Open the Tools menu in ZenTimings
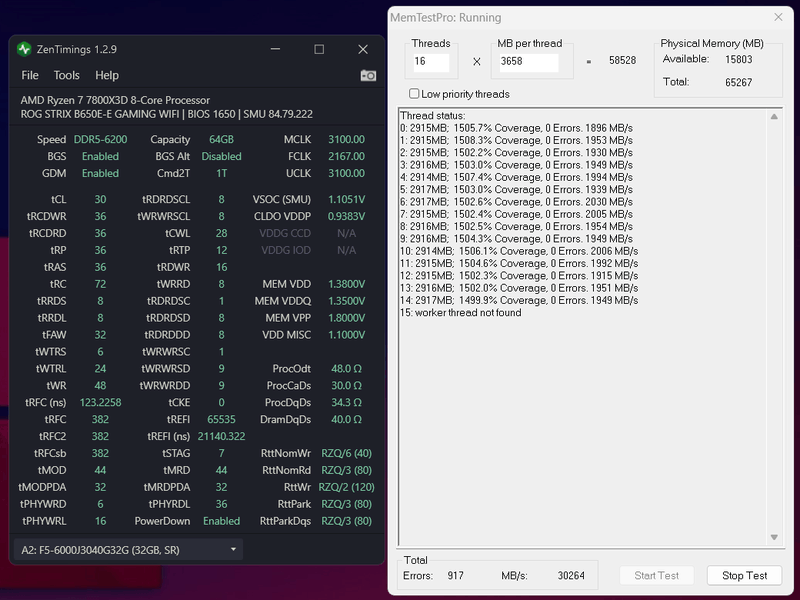 (66, 75)
